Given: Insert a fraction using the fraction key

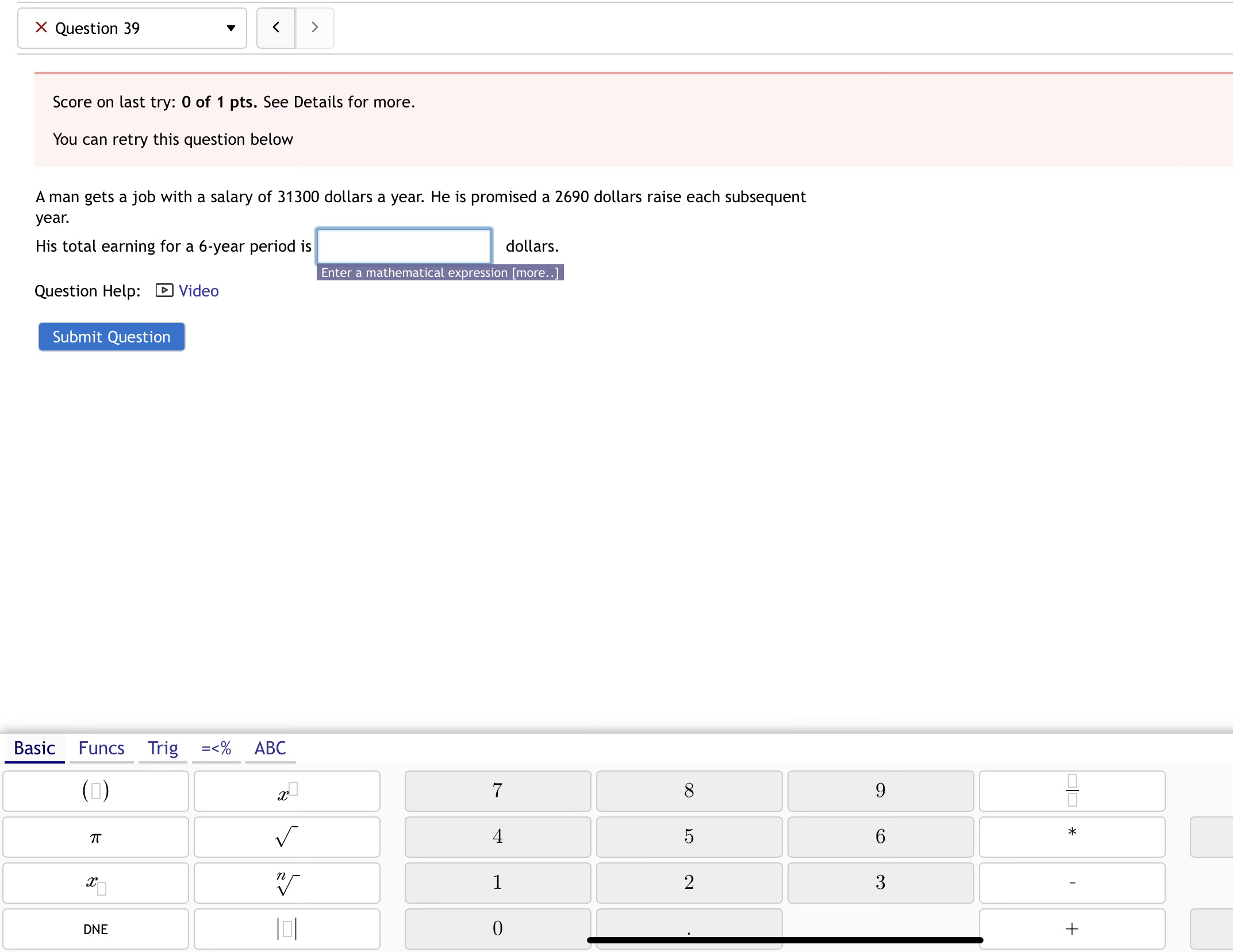Looking at the screenshot, I should [1072, 791].
